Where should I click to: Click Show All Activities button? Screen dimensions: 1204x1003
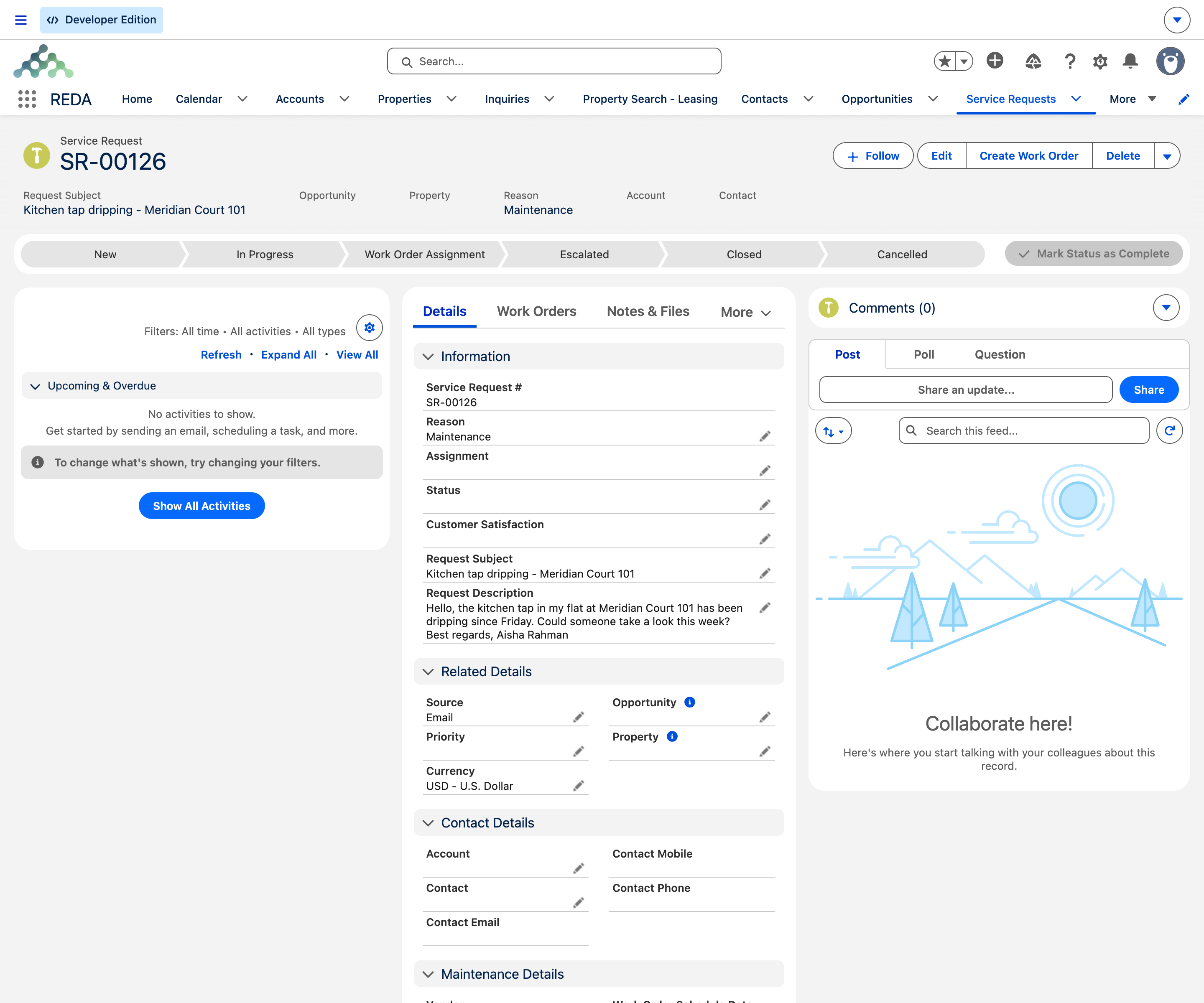202,506
